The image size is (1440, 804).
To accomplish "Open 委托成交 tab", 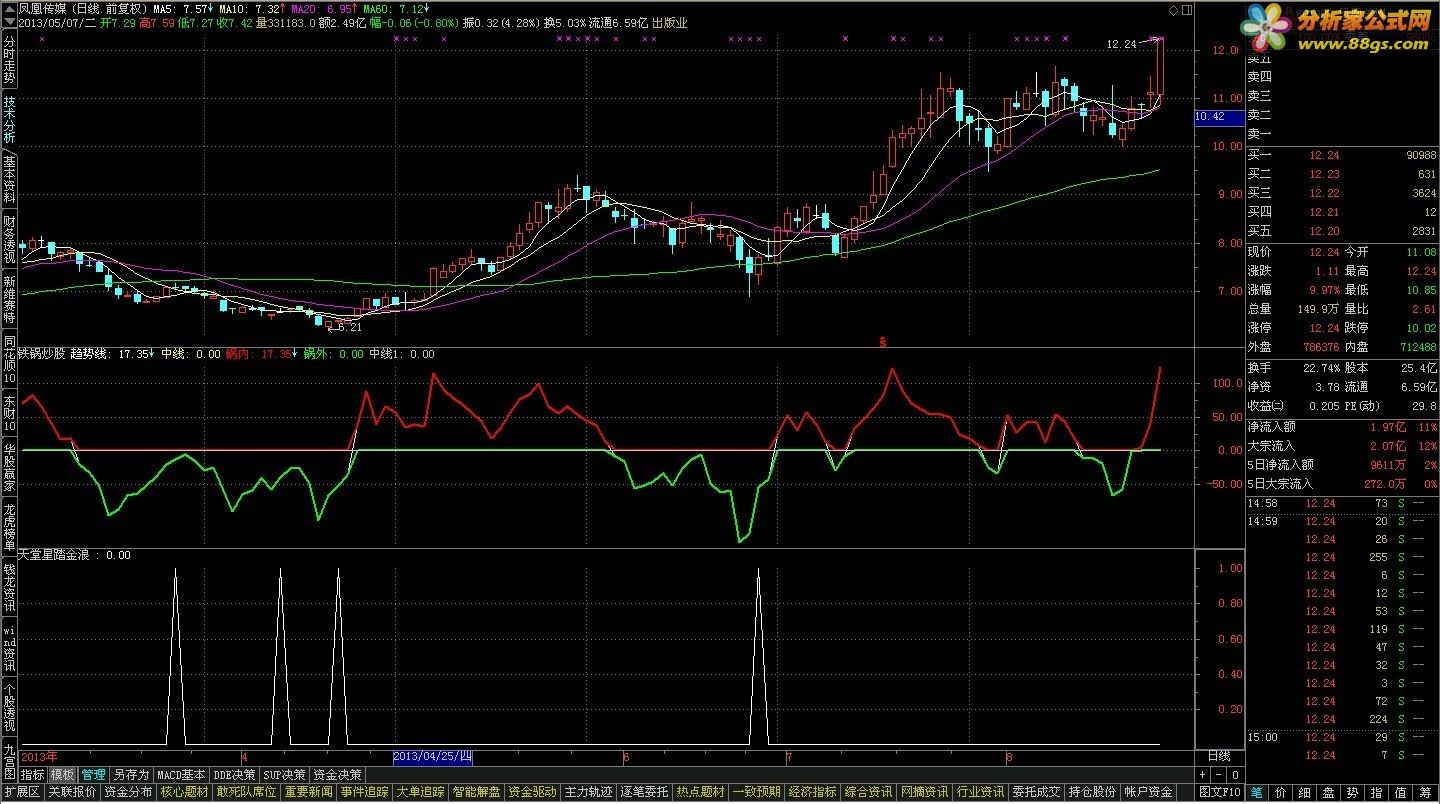I will click(x=1037, y=791).
